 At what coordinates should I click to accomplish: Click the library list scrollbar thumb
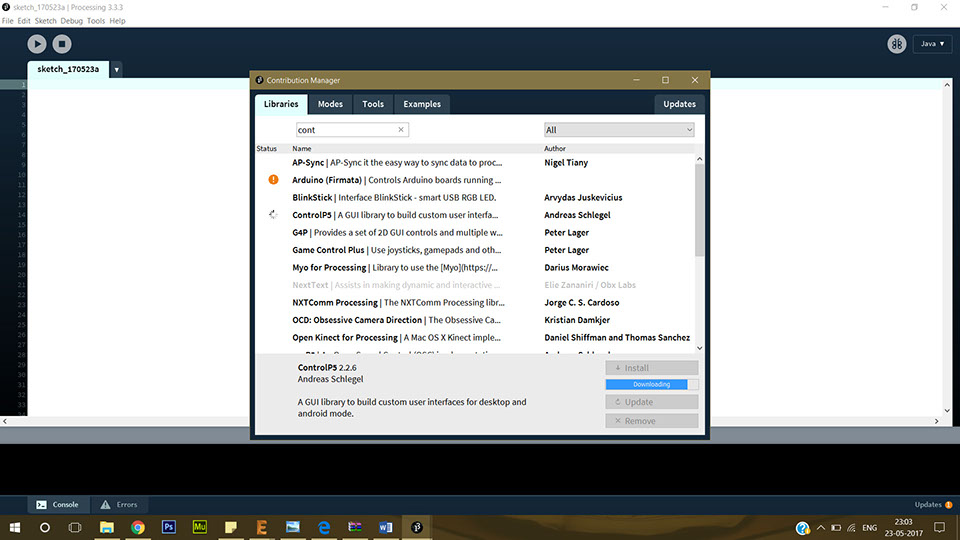[699, 209]
